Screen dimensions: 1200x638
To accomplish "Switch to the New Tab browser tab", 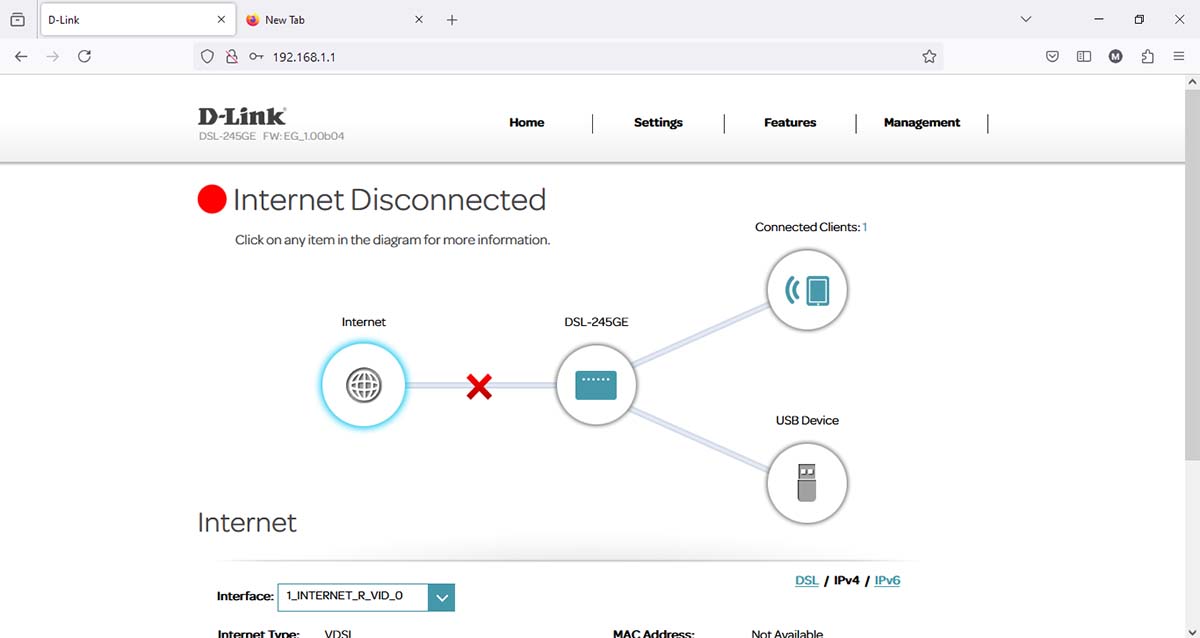I will [x=318, y=20].
